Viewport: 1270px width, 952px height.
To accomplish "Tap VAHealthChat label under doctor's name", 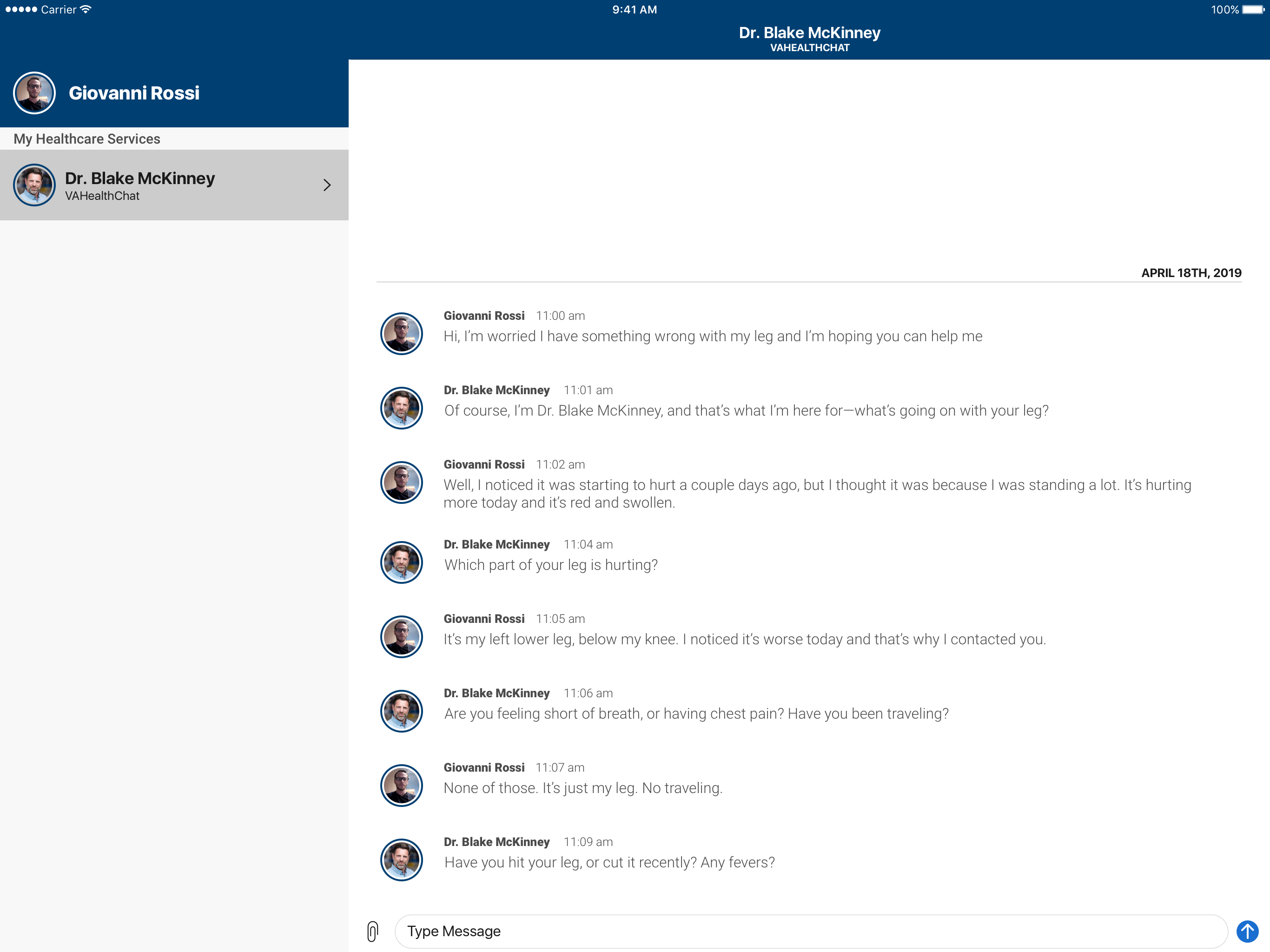I will pos(102,196).
